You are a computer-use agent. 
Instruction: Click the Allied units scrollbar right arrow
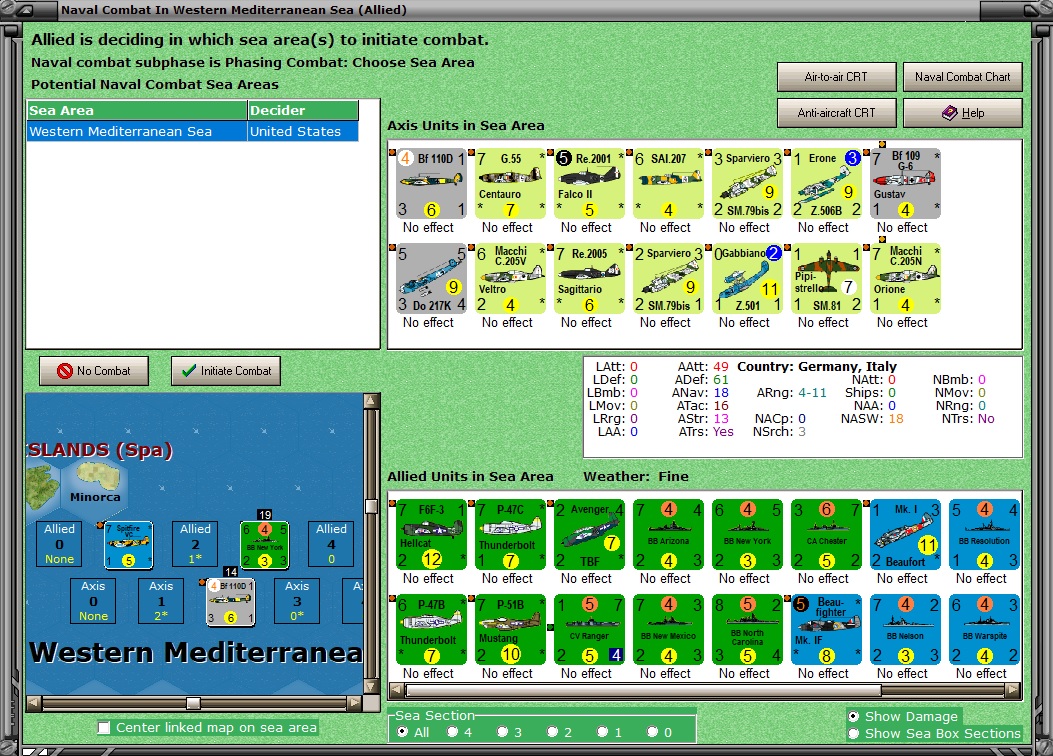tap(1013, 690)
